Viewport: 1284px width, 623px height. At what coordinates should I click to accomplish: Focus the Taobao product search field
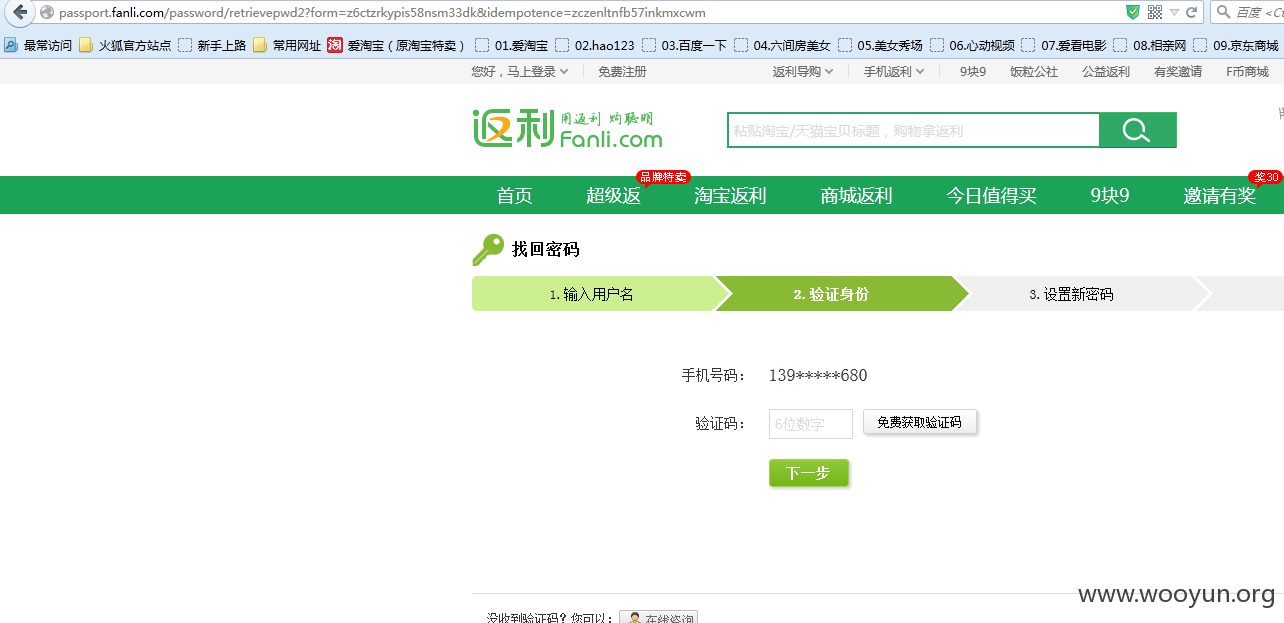(913, 131)
